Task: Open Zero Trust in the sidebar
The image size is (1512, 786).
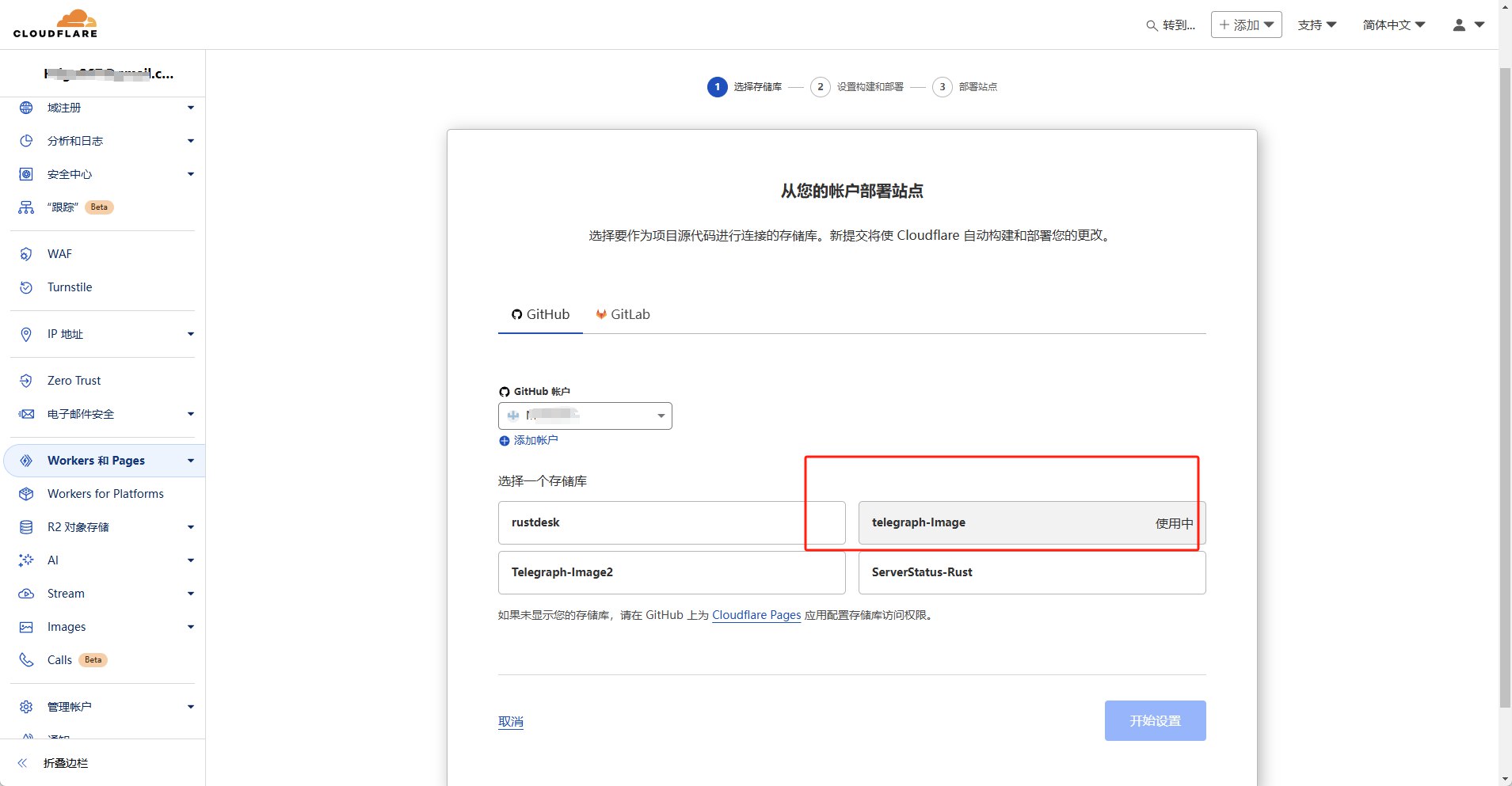Action: 74,381
